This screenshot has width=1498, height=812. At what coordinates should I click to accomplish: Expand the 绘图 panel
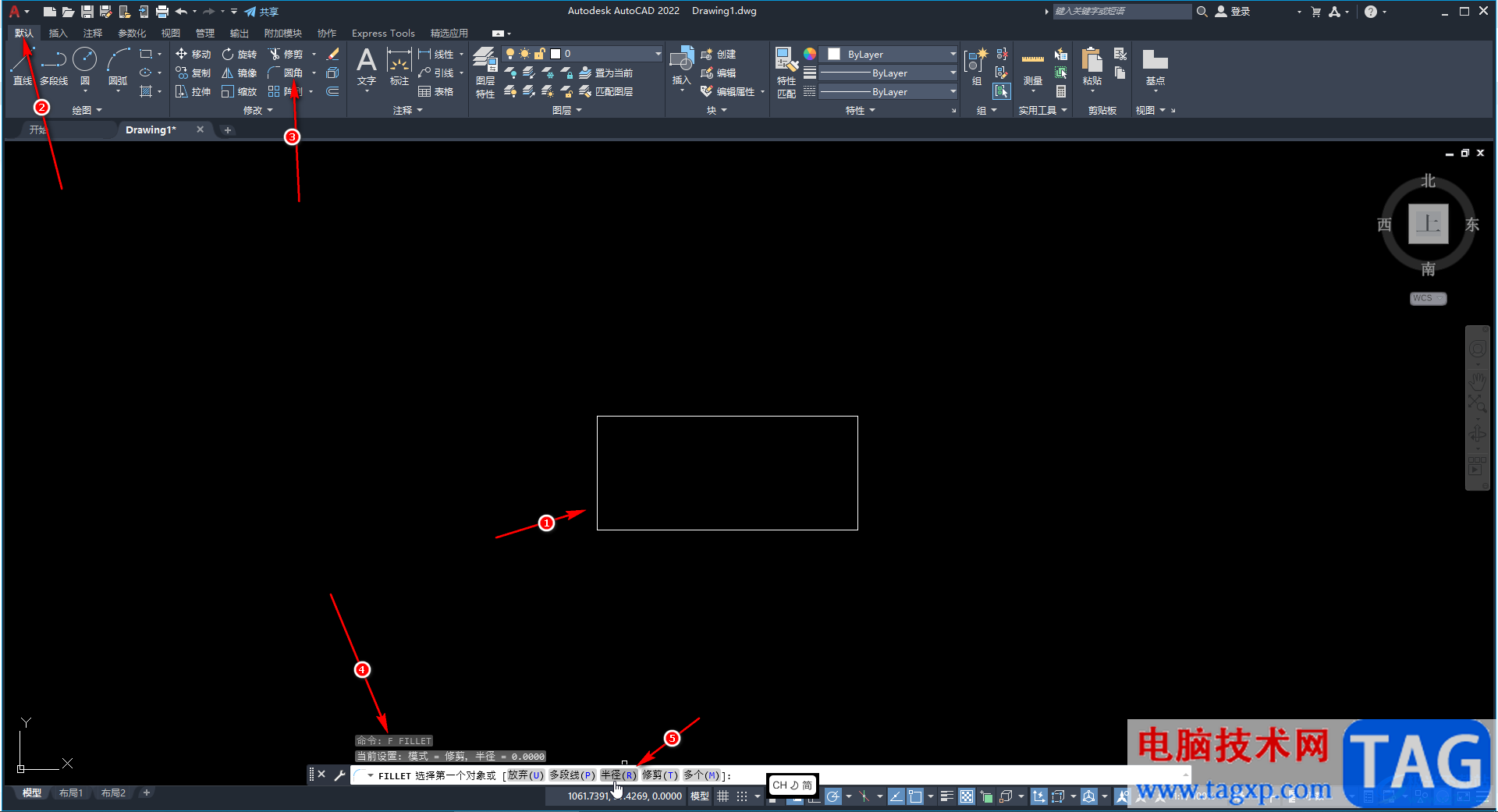pyautogui.click(x=87, y=111)
